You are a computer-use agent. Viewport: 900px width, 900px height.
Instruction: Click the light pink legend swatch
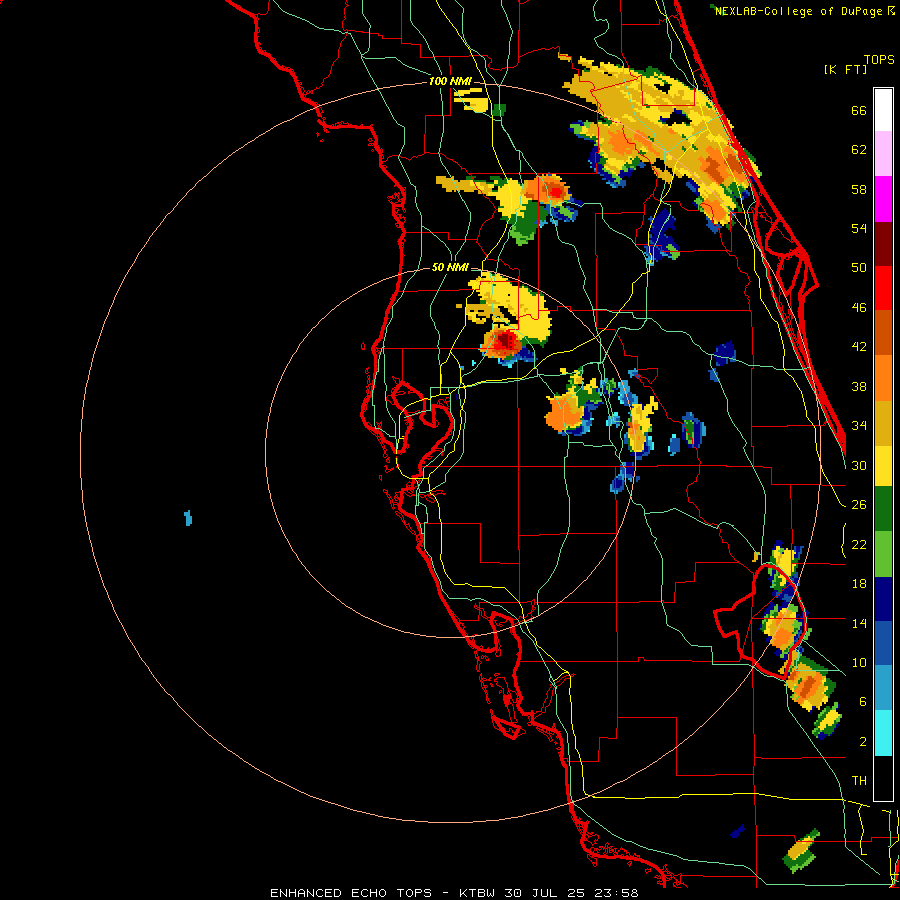coord(883,154)
